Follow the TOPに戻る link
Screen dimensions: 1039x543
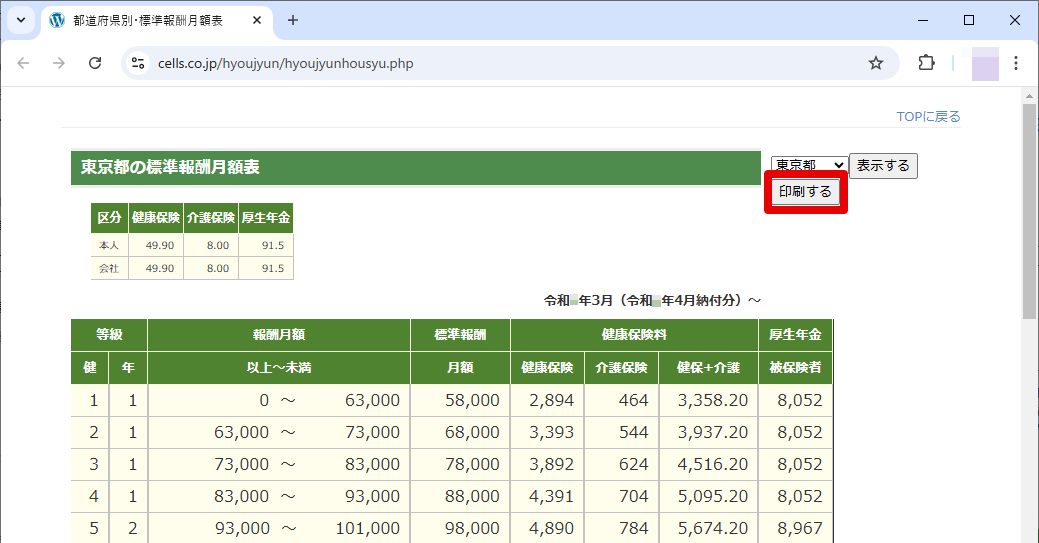(928, 117)
